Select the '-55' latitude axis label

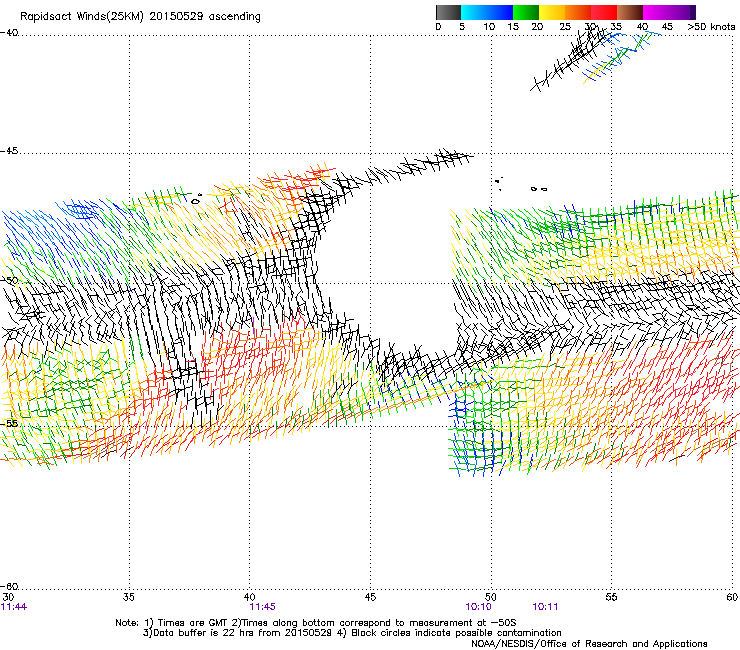pyautogui.click(x=9, y=424)
